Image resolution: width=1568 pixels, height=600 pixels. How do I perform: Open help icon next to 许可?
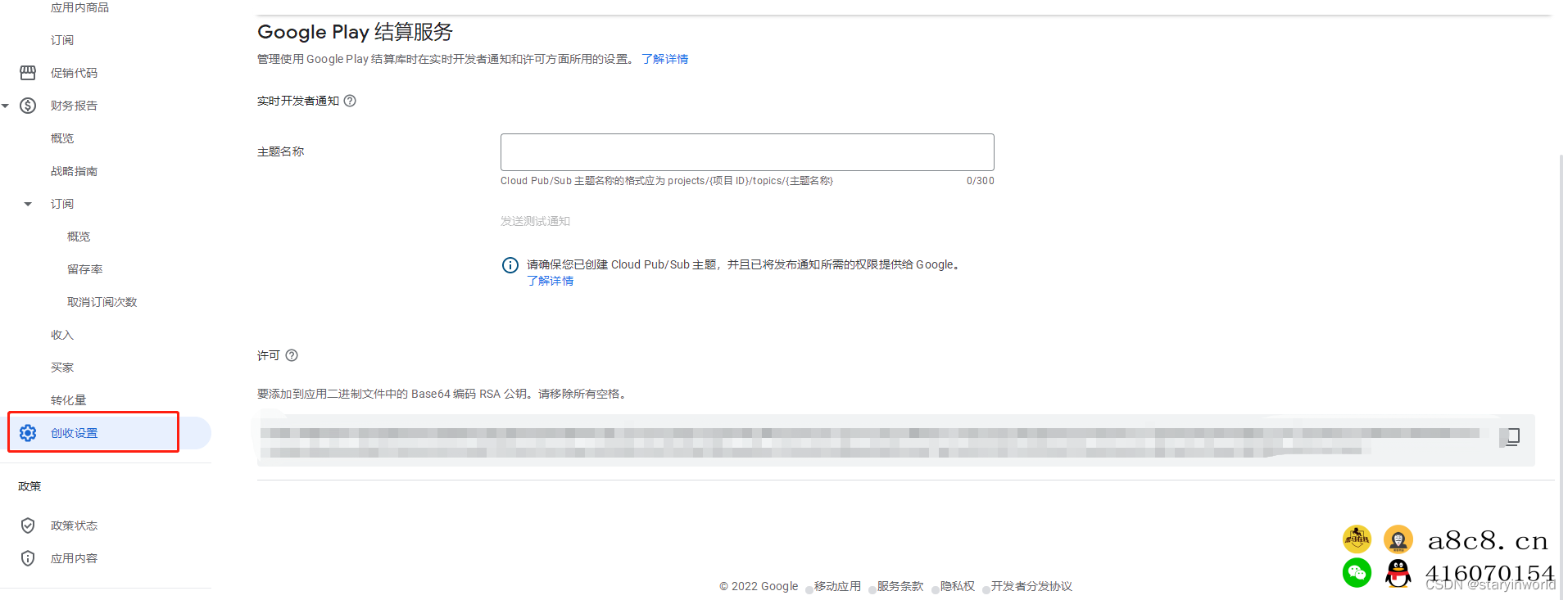pyautogui.click(x=292, y=355)
